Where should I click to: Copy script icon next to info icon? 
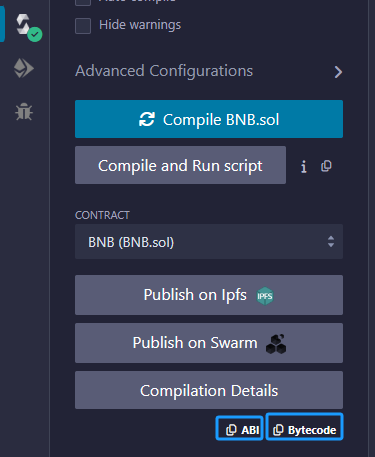[x=326, y=166]
